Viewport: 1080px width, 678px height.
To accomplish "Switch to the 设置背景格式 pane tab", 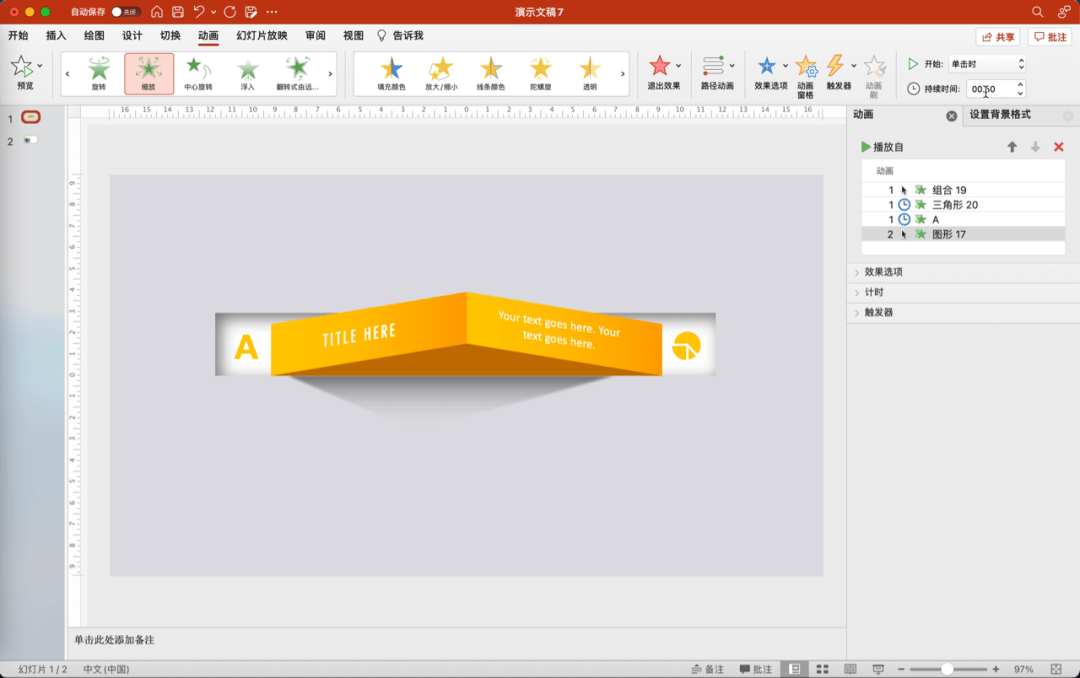I will click(x=1000, y=115).
